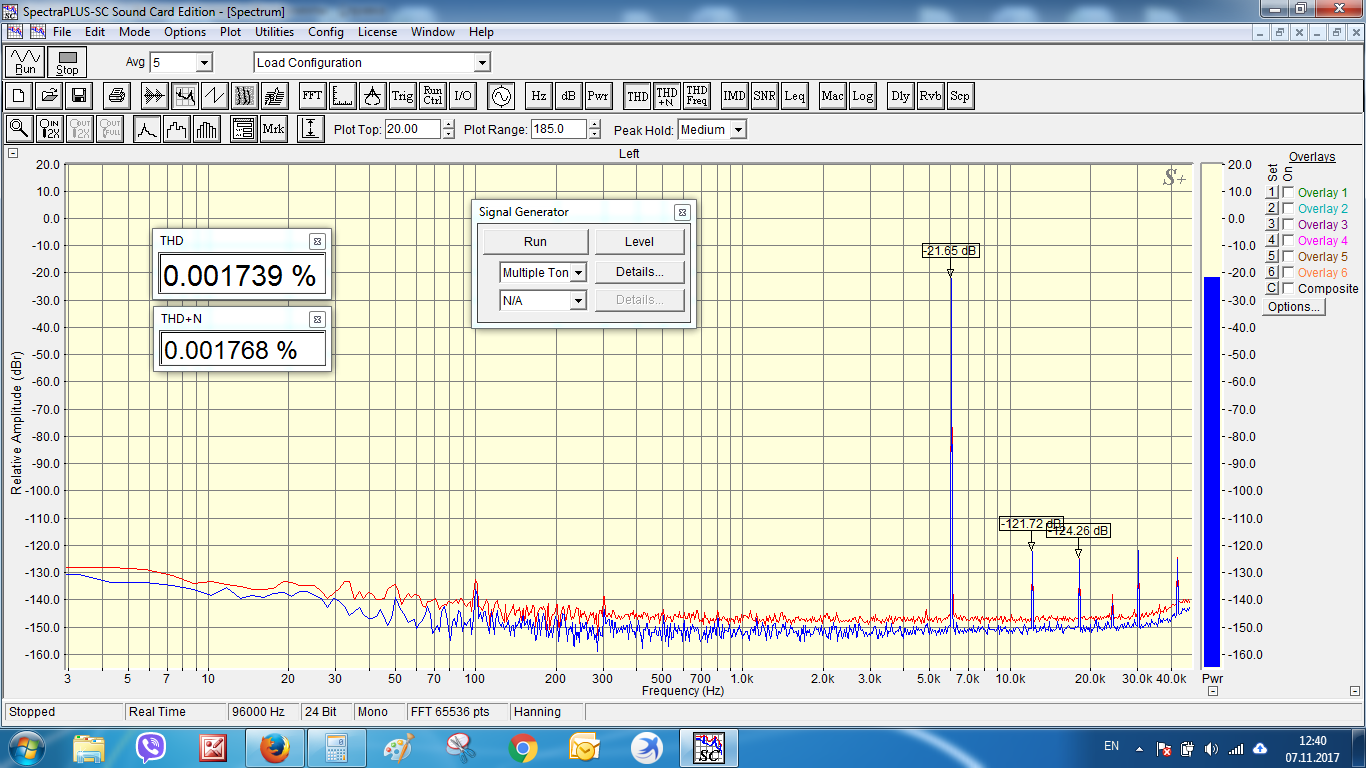
Task: Click the SNR toolbar button
Action: pos(765,96)
